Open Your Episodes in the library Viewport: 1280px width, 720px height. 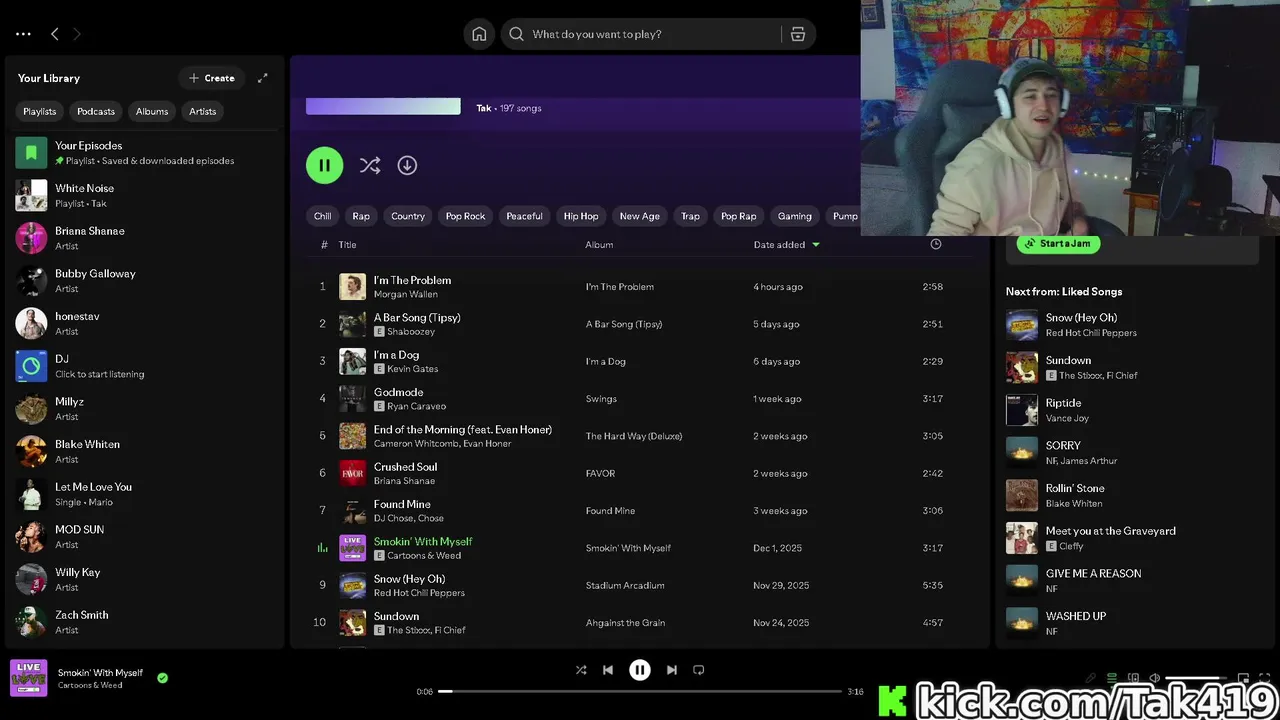(144, 153)
